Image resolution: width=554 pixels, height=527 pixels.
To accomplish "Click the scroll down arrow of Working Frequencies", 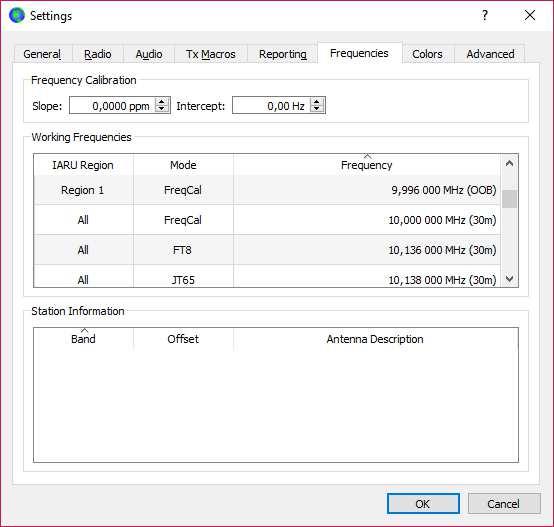I will (509, 279).
